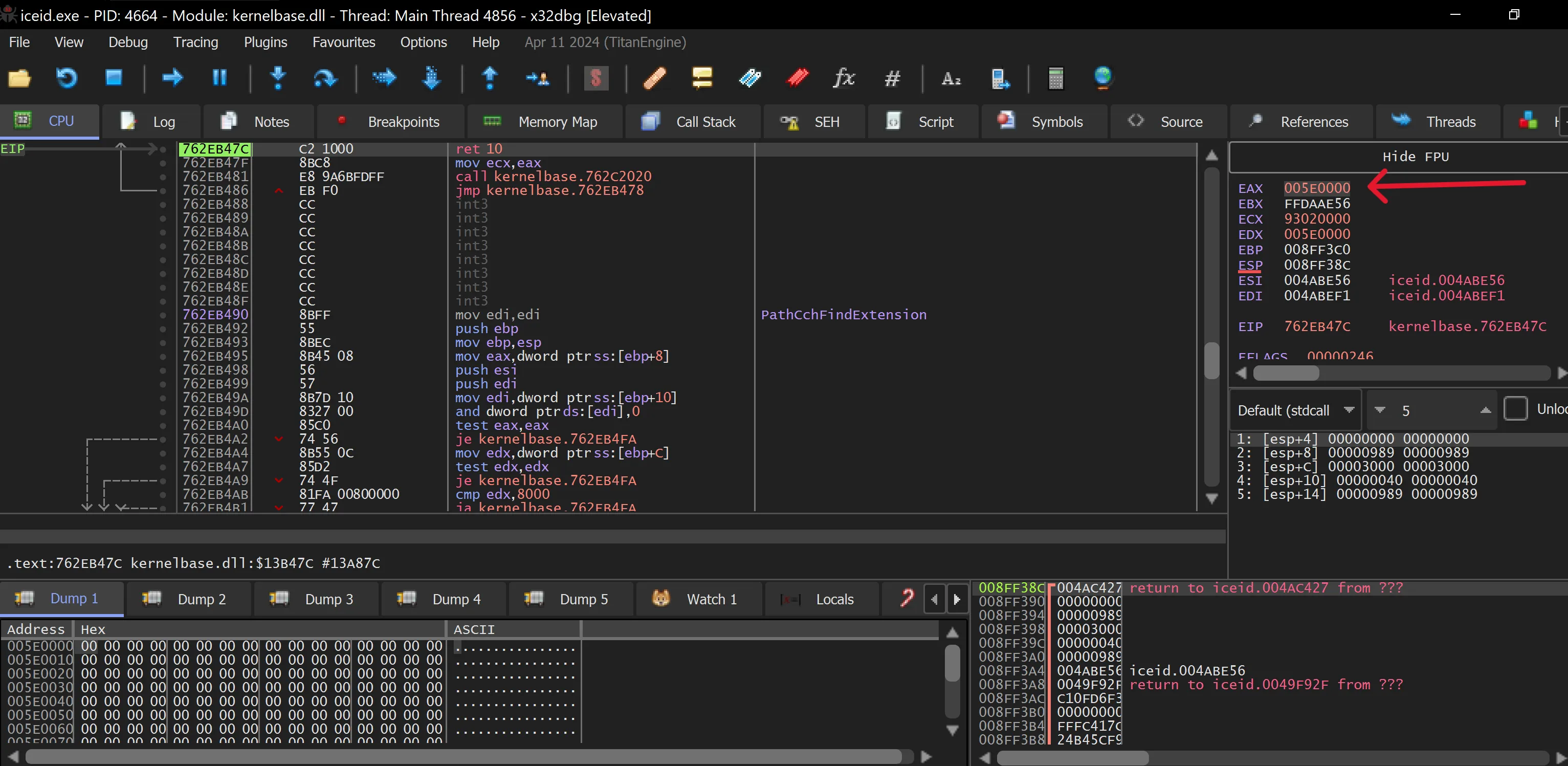Screen dimensions: 1568x766
Task: Run program with right arrow icon
Action: (x=173, y=78)
